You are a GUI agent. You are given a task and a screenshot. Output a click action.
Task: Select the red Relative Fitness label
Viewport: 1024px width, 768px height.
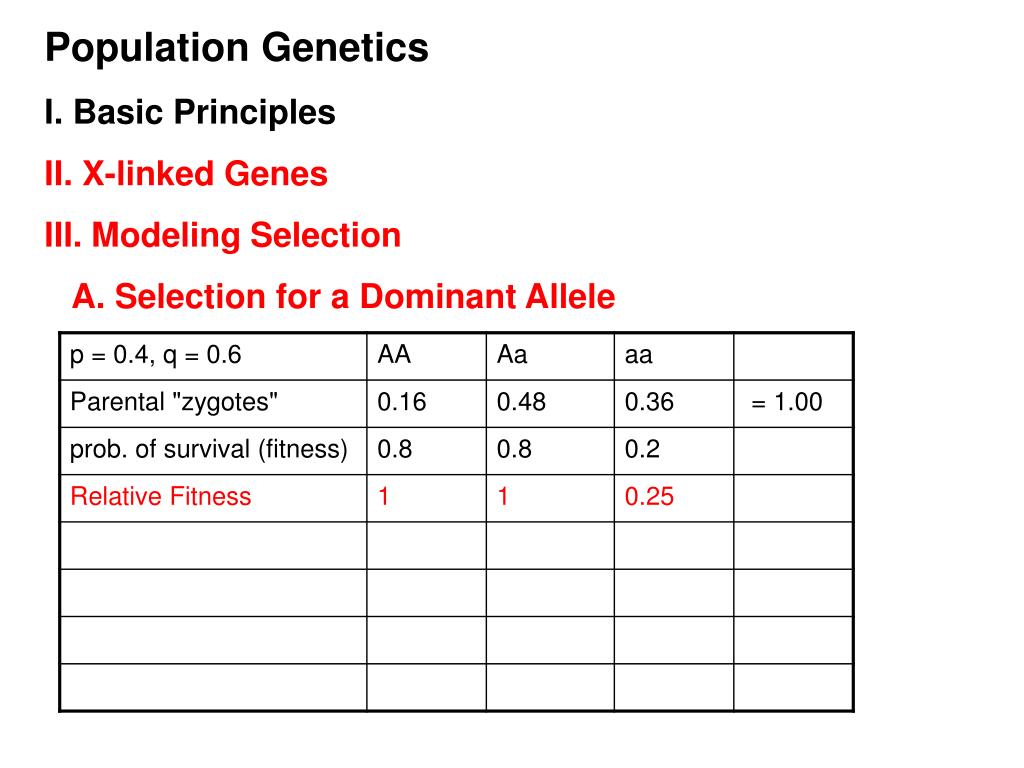pyautogui.click(x=161, y=496)
